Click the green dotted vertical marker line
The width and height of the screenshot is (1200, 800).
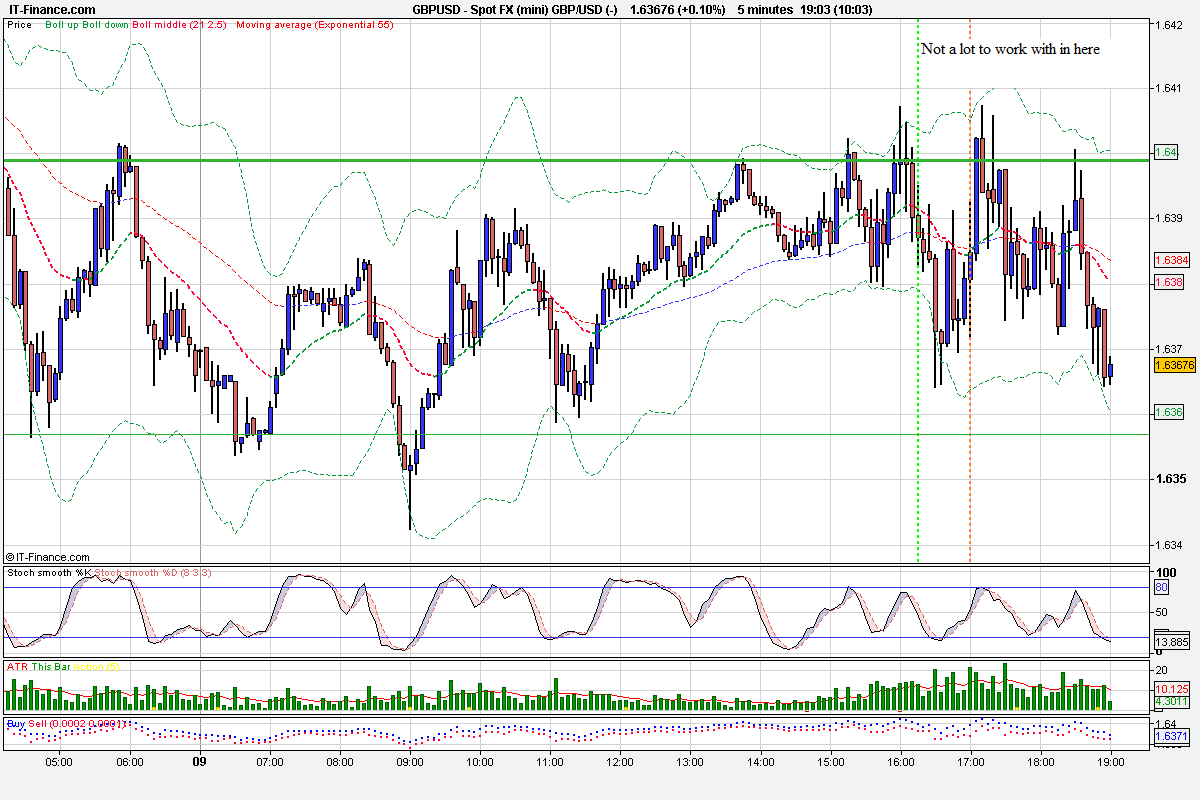coord(918,290)
